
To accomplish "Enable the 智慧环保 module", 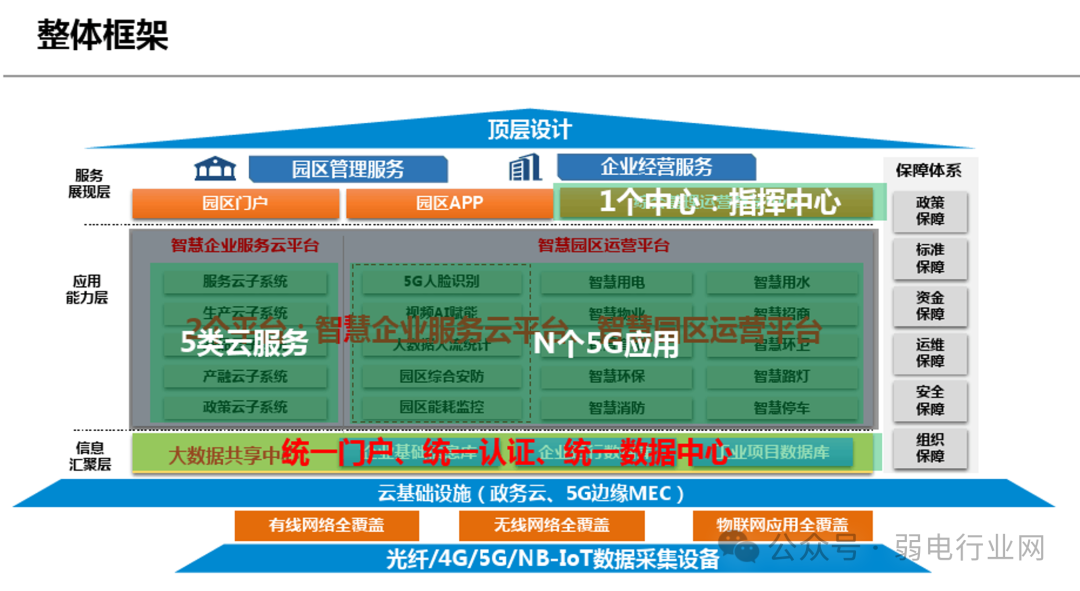I will point(618,376).
